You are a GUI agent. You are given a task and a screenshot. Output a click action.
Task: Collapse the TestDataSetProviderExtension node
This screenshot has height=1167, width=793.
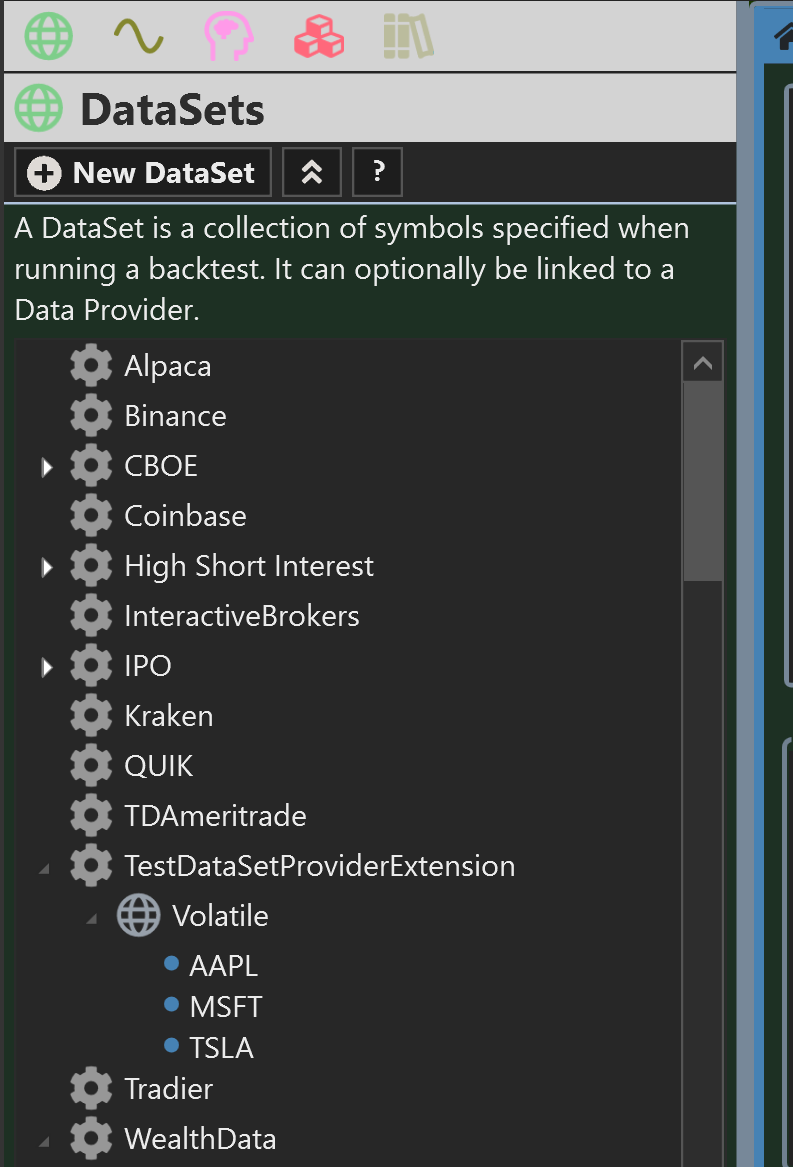pyautogui.click(x=43, y=865)
